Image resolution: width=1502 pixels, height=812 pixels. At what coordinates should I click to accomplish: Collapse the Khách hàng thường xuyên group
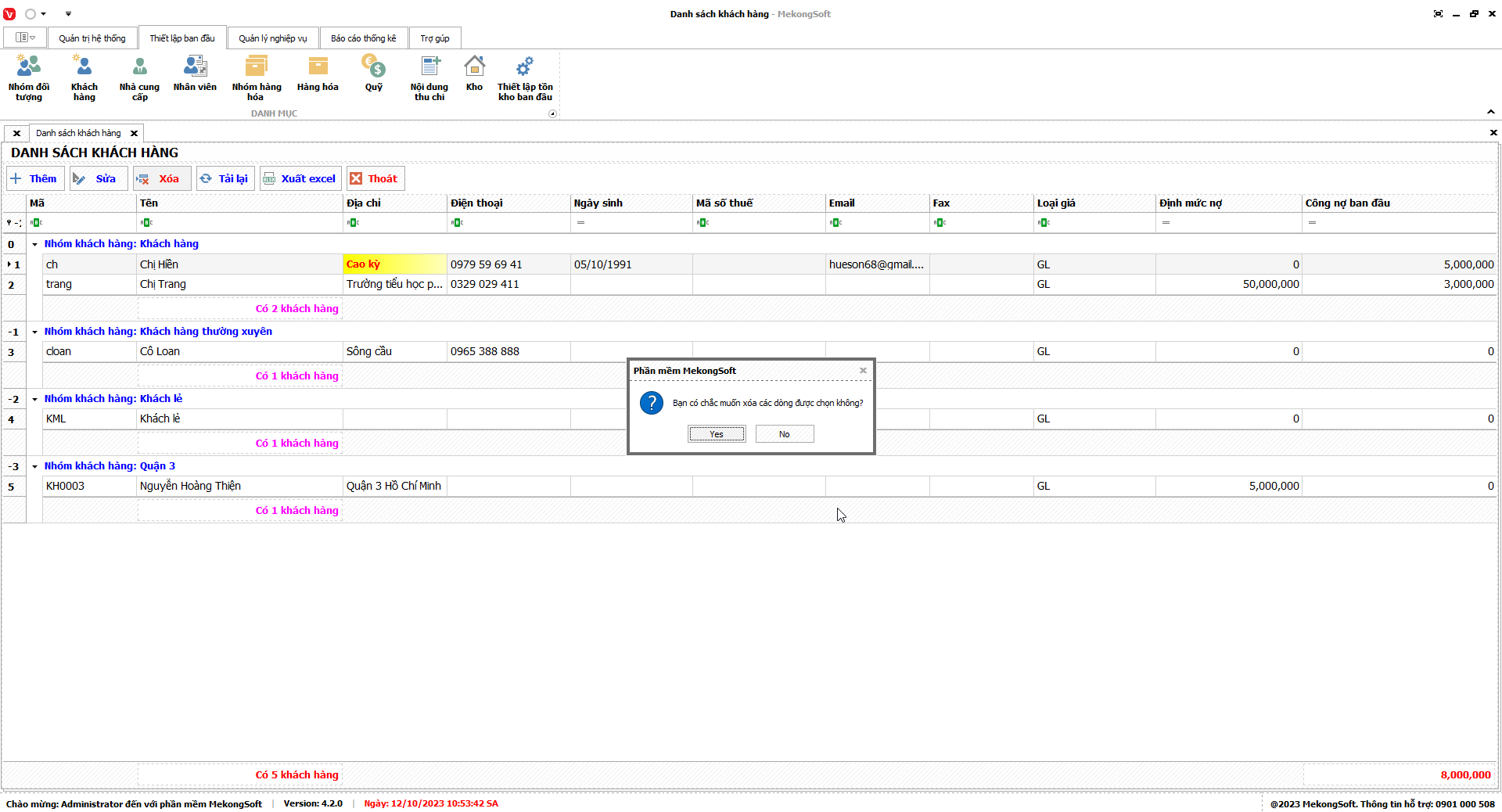tap(34, 332)
